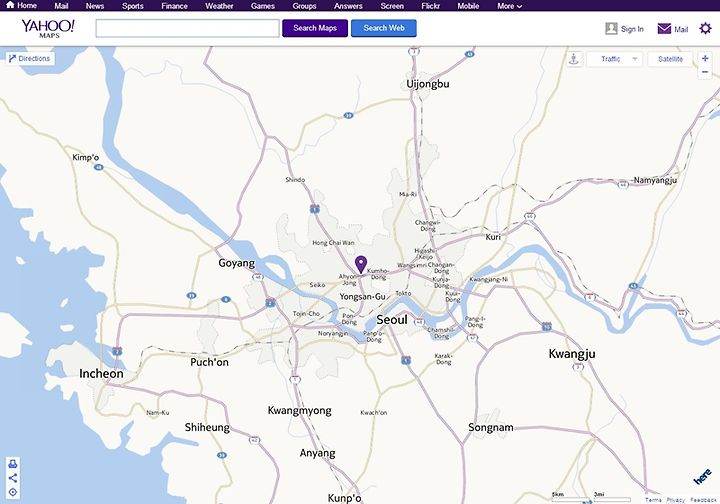Click the Hong Chai Wan label
Screen dimensions: 720x504
pyautogui.click(x=333, y=243)
